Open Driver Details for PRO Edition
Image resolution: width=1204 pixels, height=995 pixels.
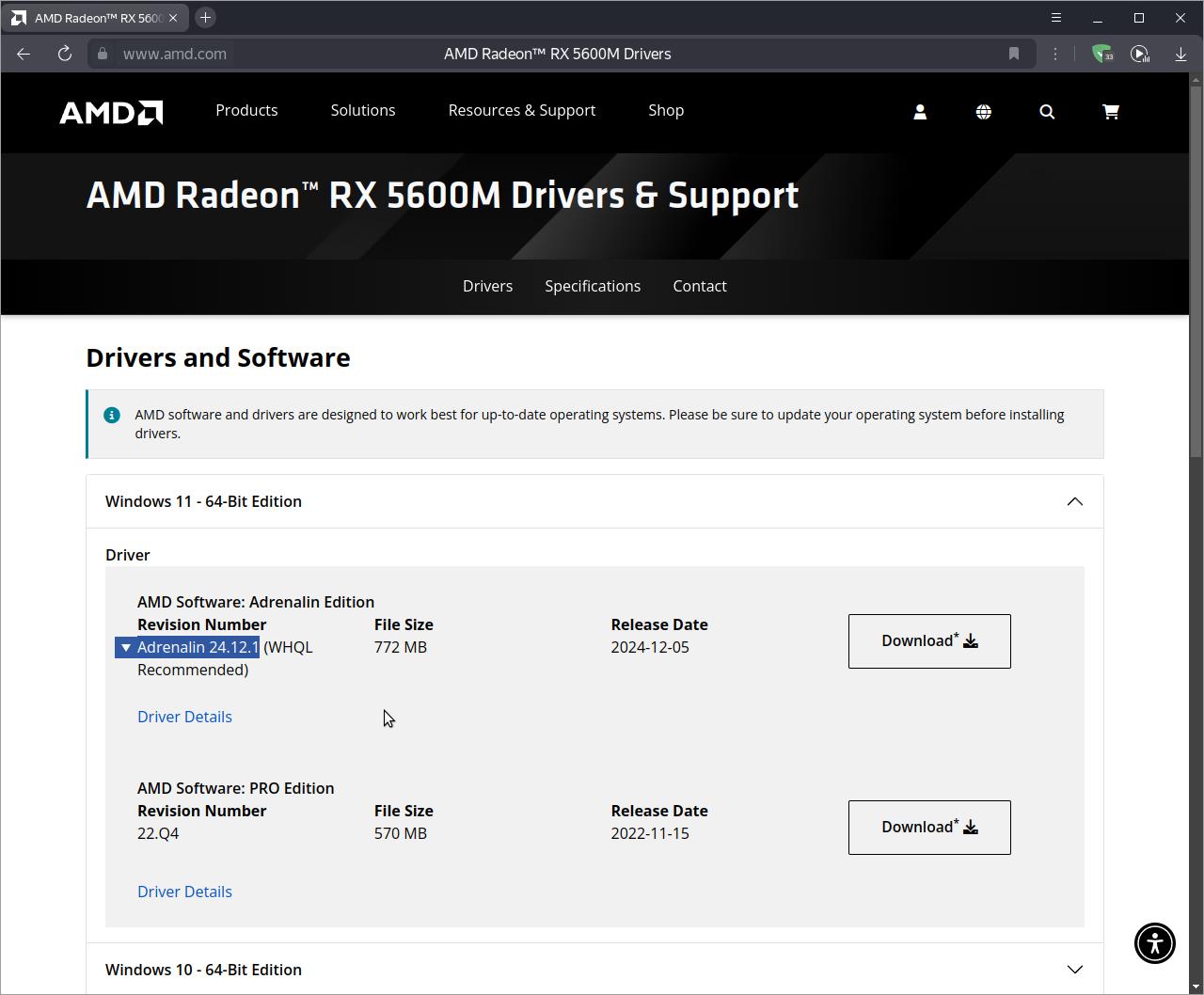point(184,892)
